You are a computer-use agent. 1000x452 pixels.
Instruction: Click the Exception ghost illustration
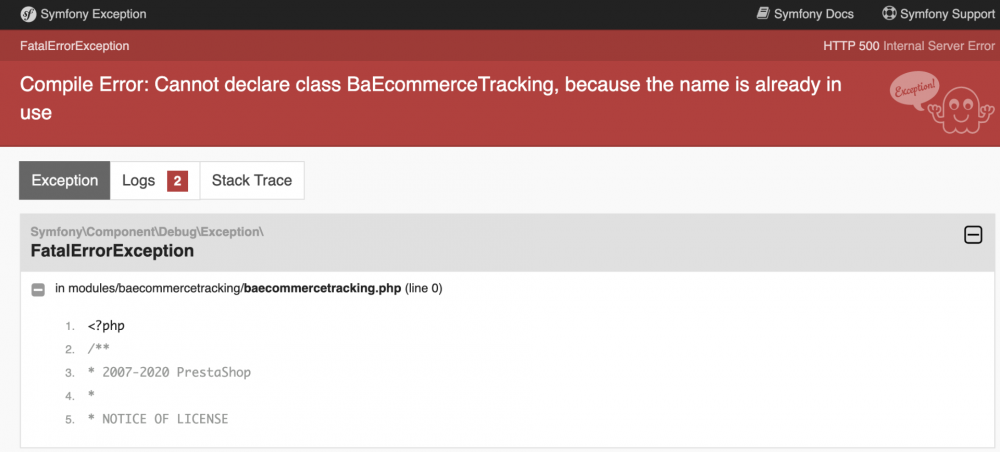pos(960,110)
